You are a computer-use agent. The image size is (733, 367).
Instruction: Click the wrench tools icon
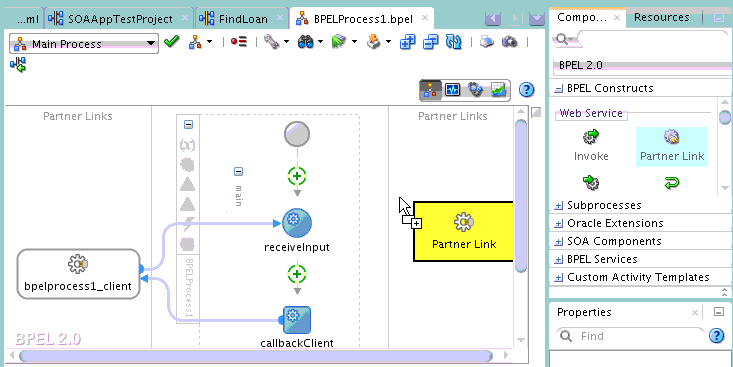tap(272, 42)
